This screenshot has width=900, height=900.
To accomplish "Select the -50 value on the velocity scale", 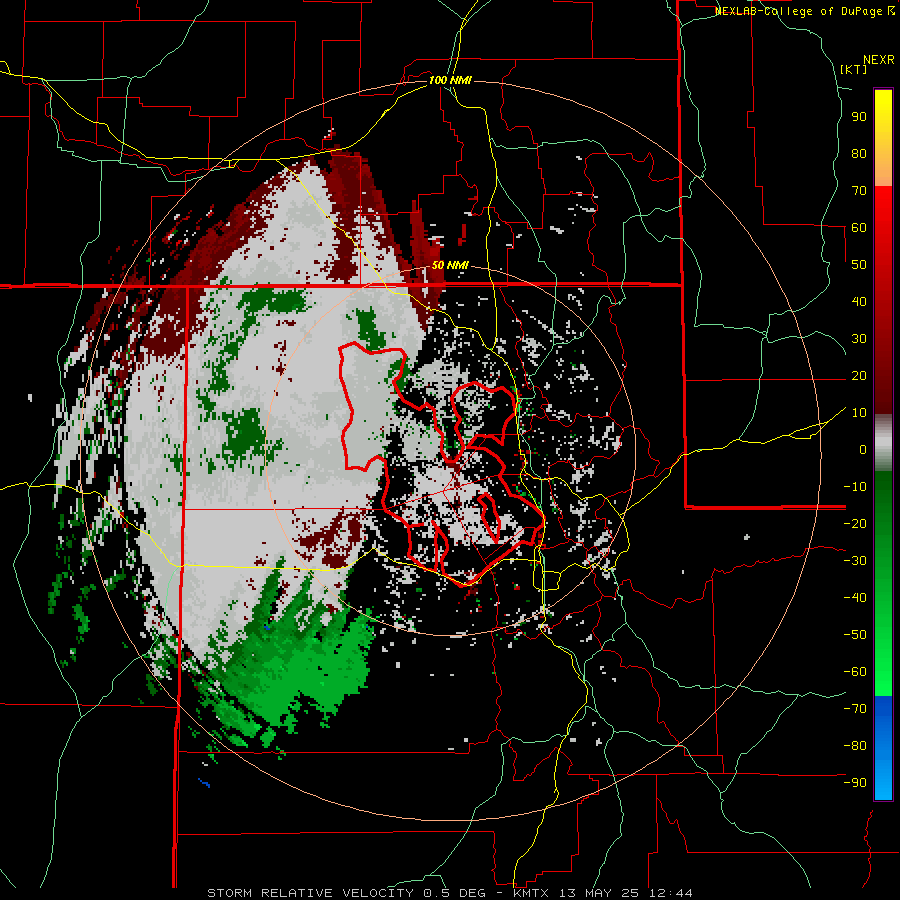I will click(x=855, y=635).
